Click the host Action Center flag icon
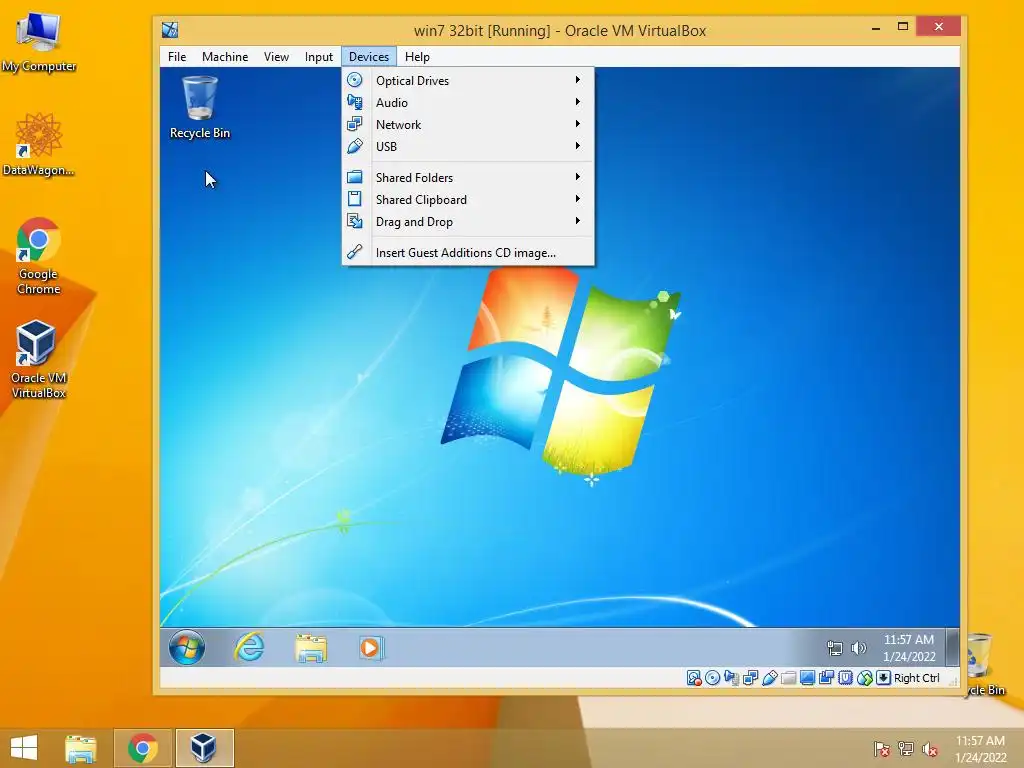1024x768 pixels. click(x=881, y=749)
